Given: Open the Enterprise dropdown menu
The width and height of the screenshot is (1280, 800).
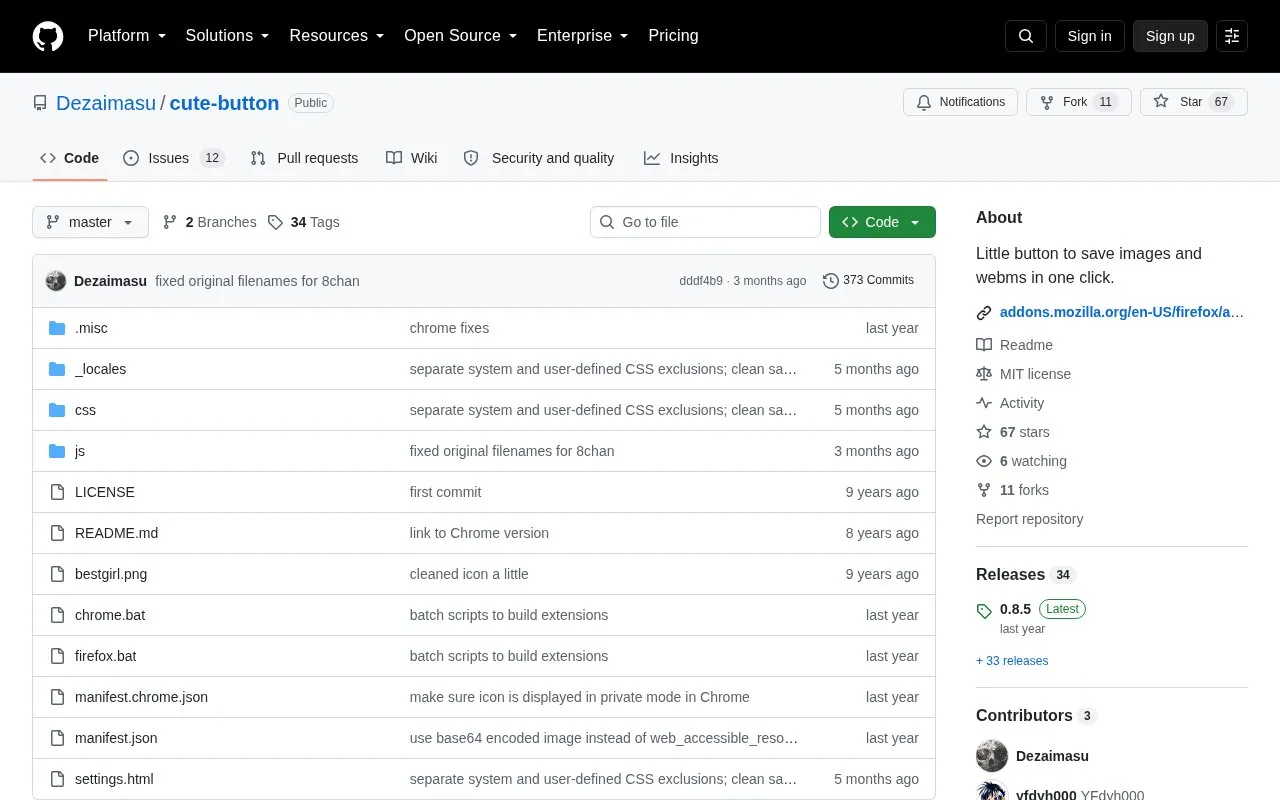Looking at the screenshot, I should 583,36.
